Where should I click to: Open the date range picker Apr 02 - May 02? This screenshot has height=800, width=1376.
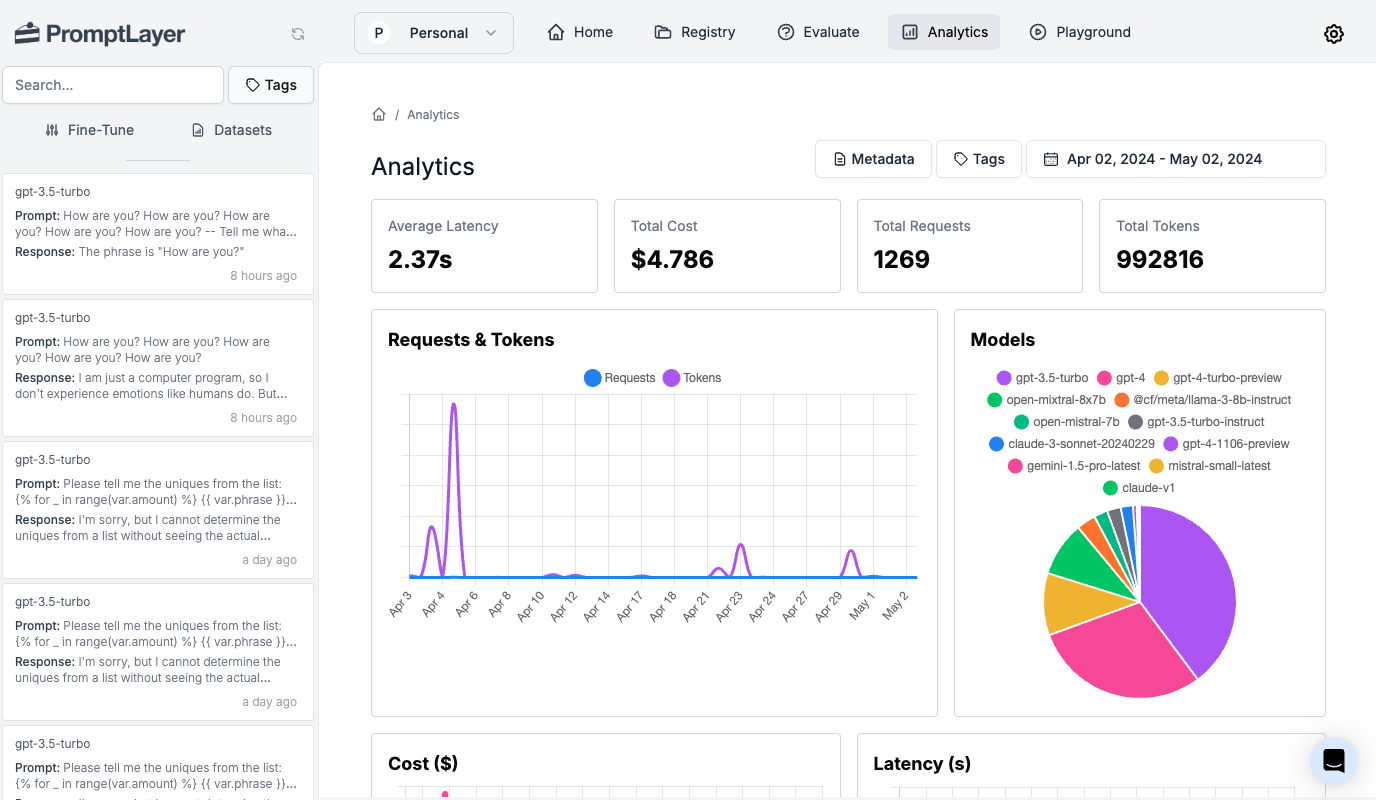1176,159
